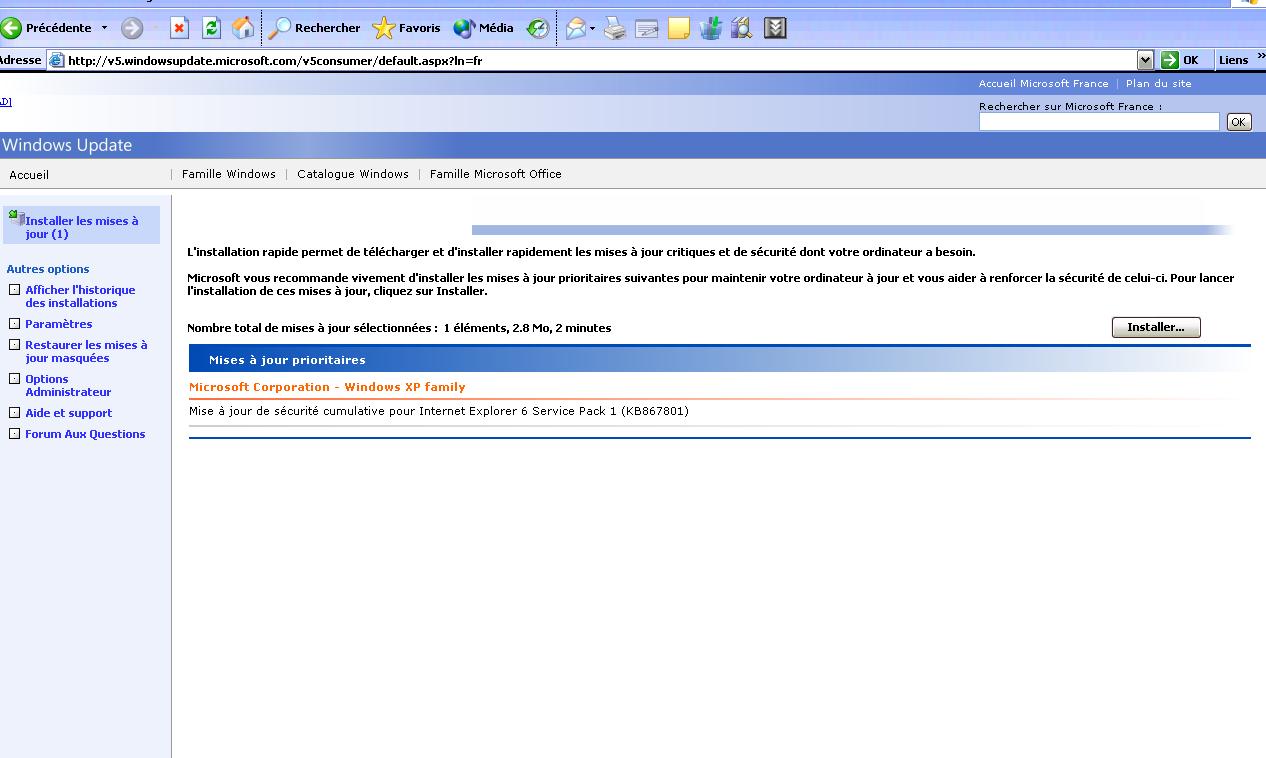
Task: Click the yellow note toolbar icon
Action: [679, 28]
